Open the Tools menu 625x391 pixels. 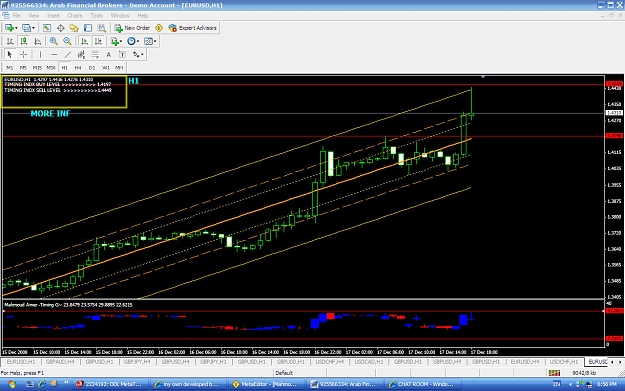96,16
